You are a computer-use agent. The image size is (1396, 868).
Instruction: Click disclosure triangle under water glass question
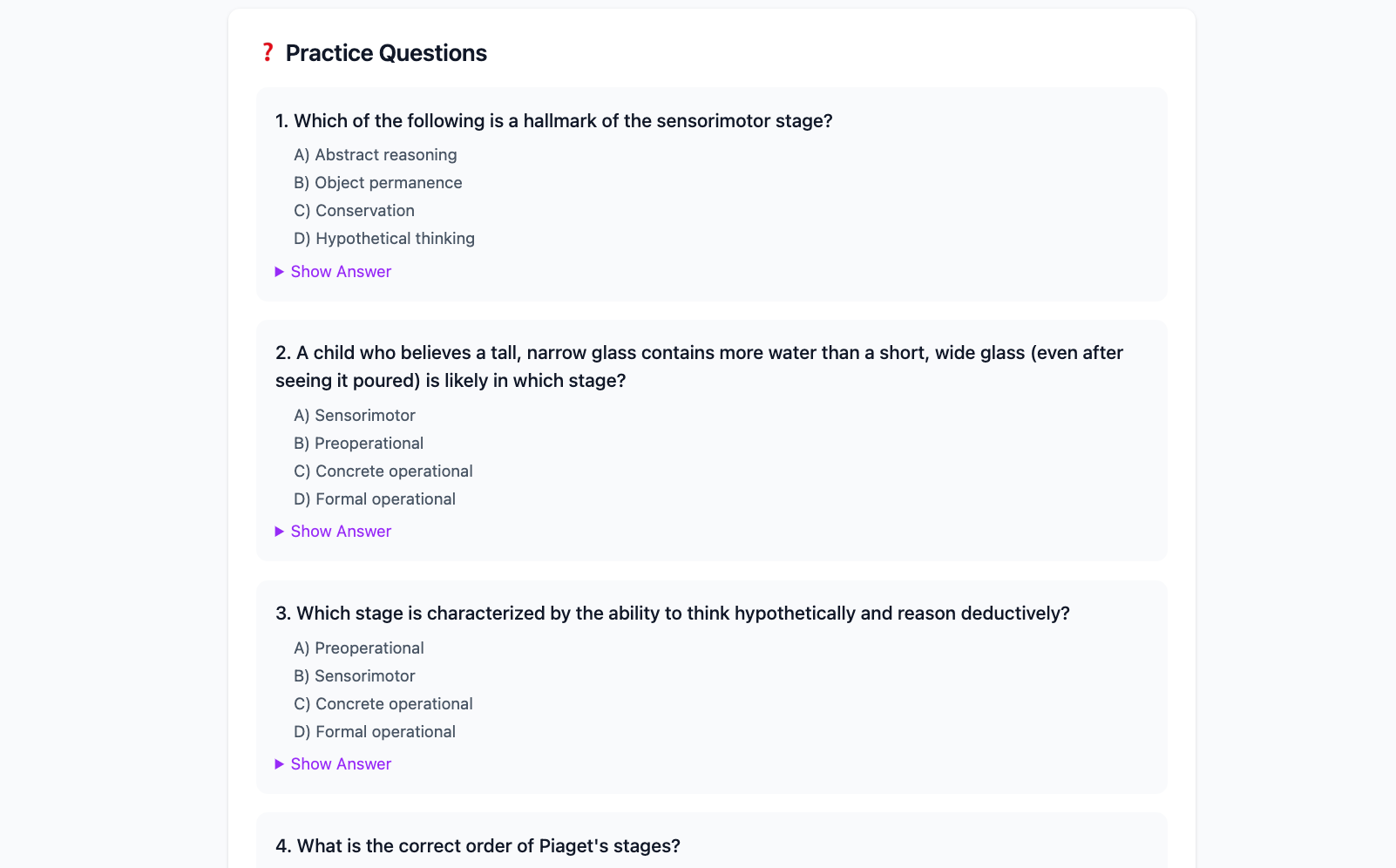pyautogui.click(x=280, y=532)
